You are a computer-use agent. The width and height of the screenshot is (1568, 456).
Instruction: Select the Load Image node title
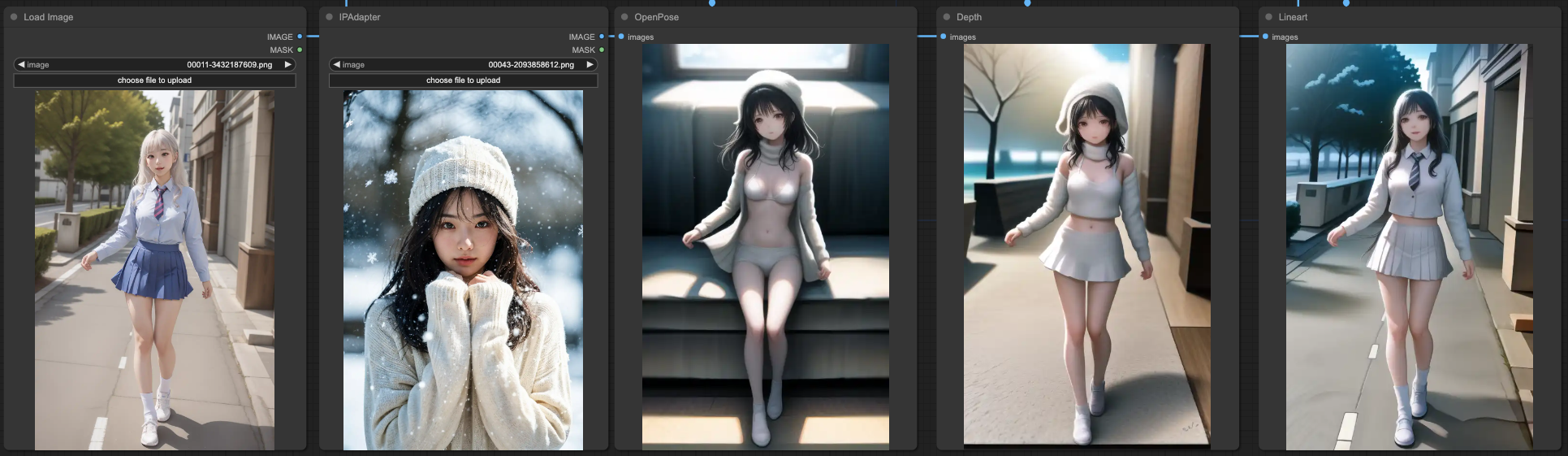[49, 17]
